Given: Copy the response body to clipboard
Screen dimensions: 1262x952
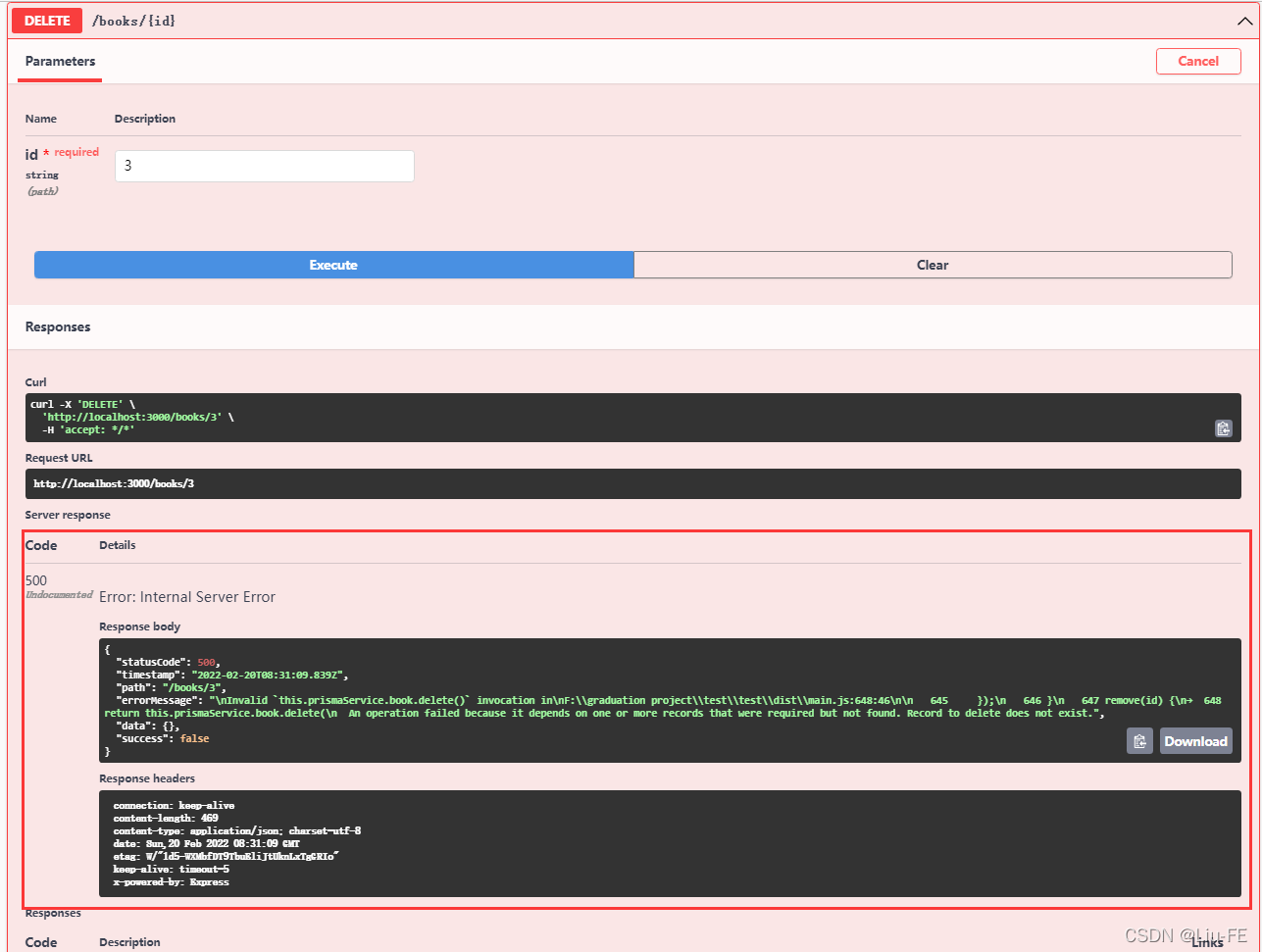Looking at the screenshot, I should click(1139, 741).
